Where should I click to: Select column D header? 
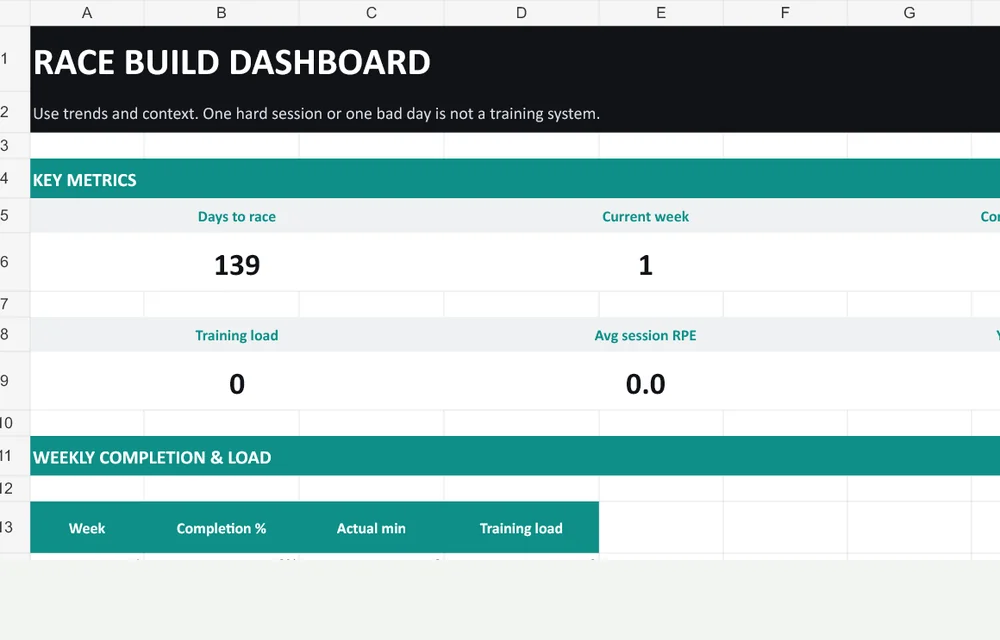point(521,13)
